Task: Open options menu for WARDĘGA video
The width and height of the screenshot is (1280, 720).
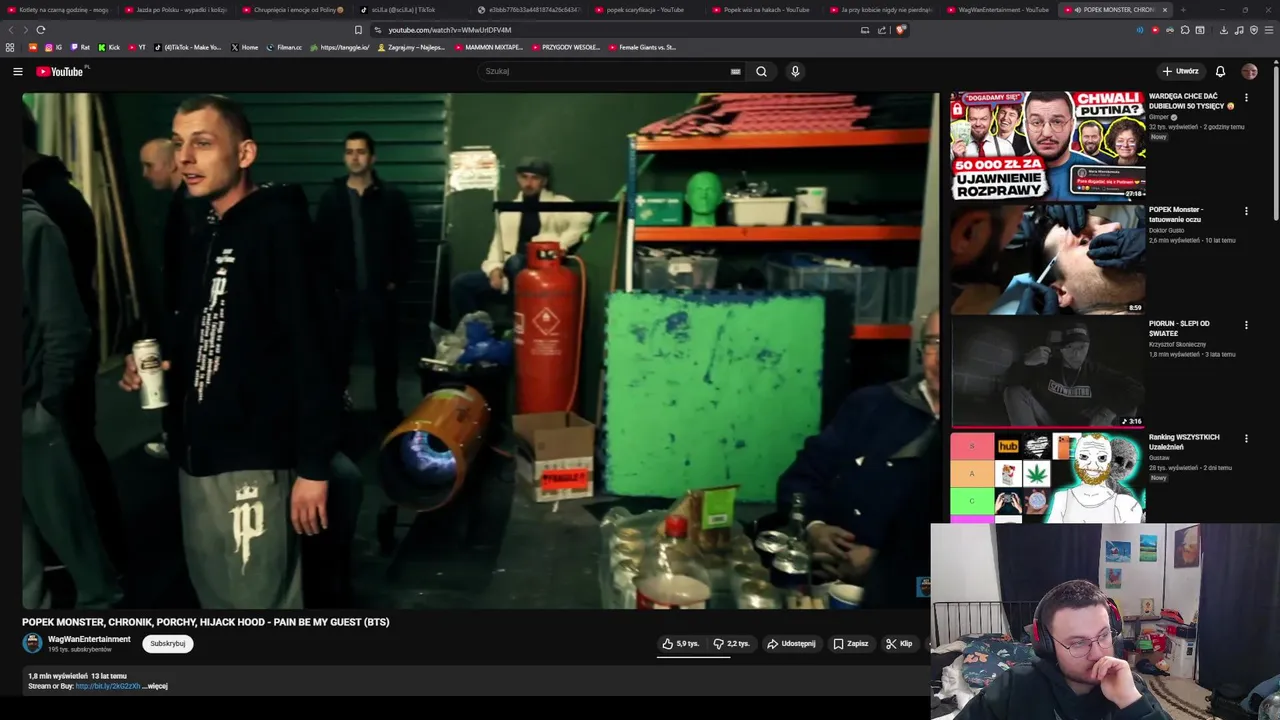Action: point(1246,98)
